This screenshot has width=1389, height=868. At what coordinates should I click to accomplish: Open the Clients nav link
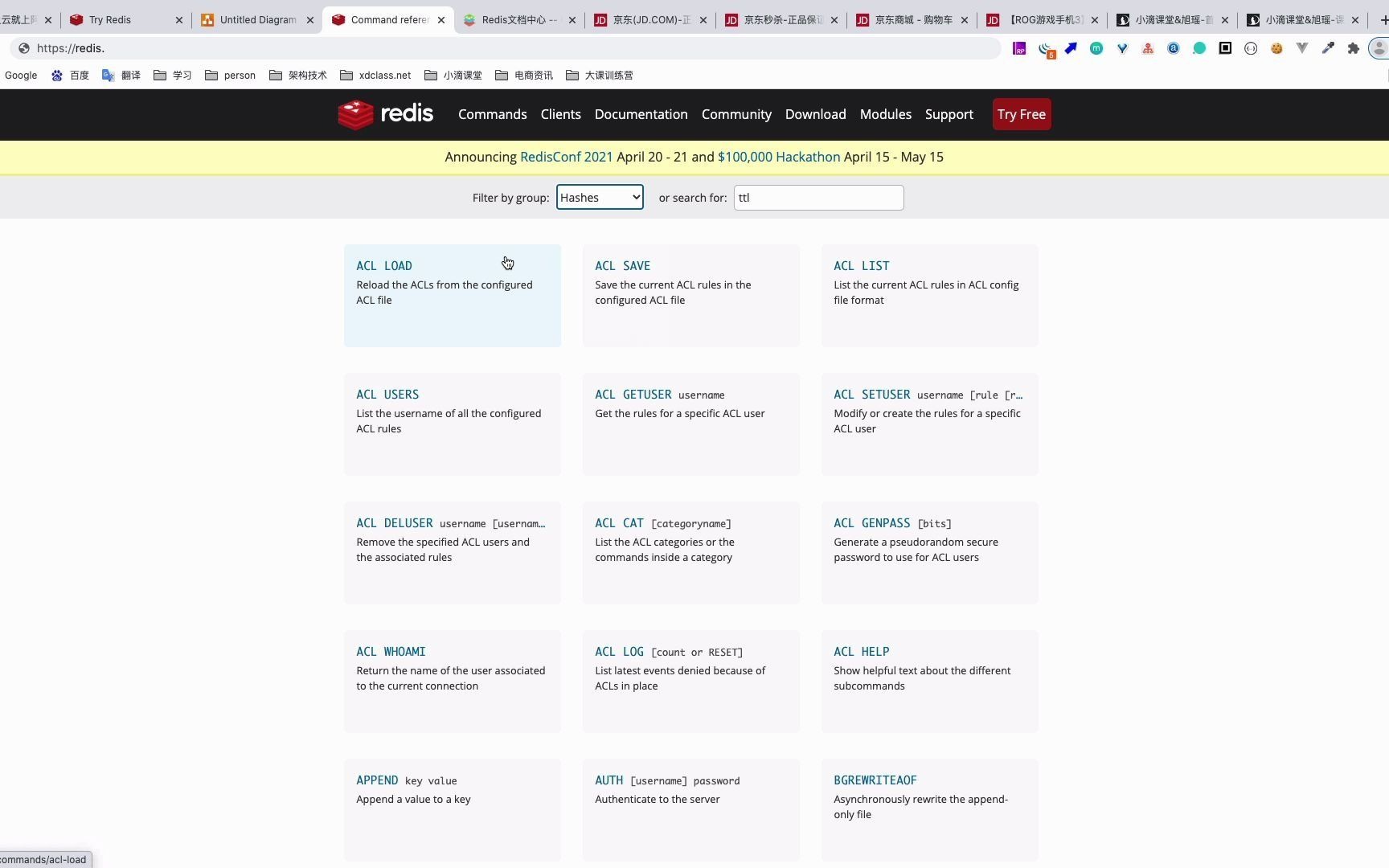pyautogui.click(x=561, y=114)
